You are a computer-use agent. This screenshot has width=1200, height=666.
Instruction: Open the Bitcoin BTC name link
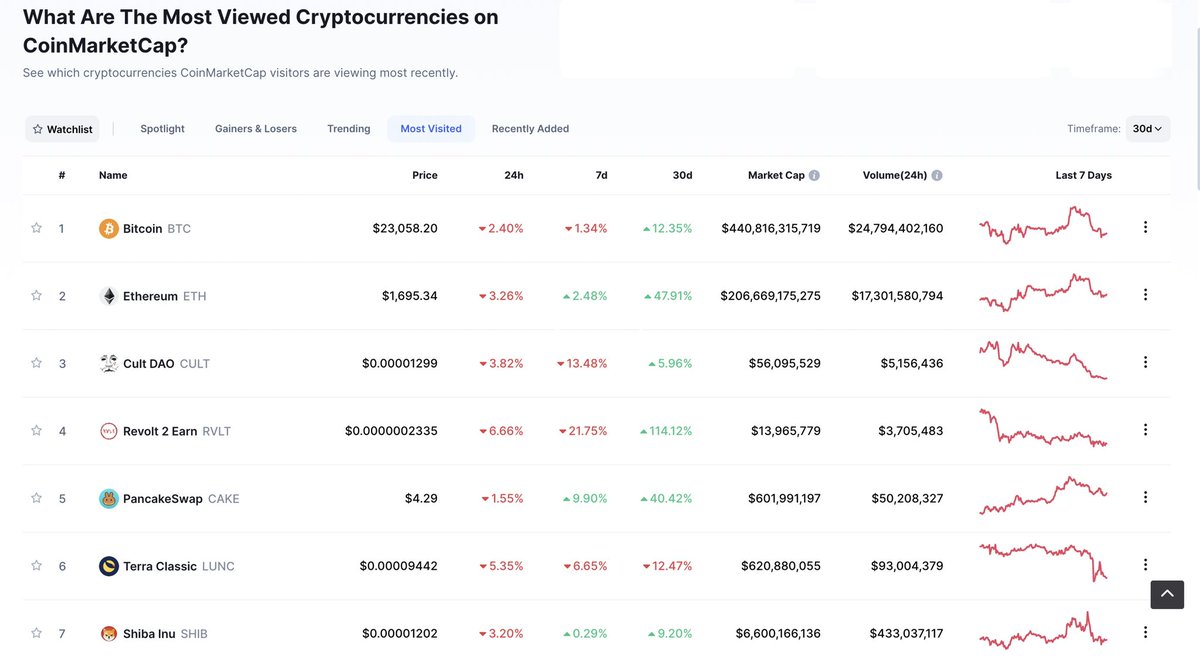click(157, 229)
